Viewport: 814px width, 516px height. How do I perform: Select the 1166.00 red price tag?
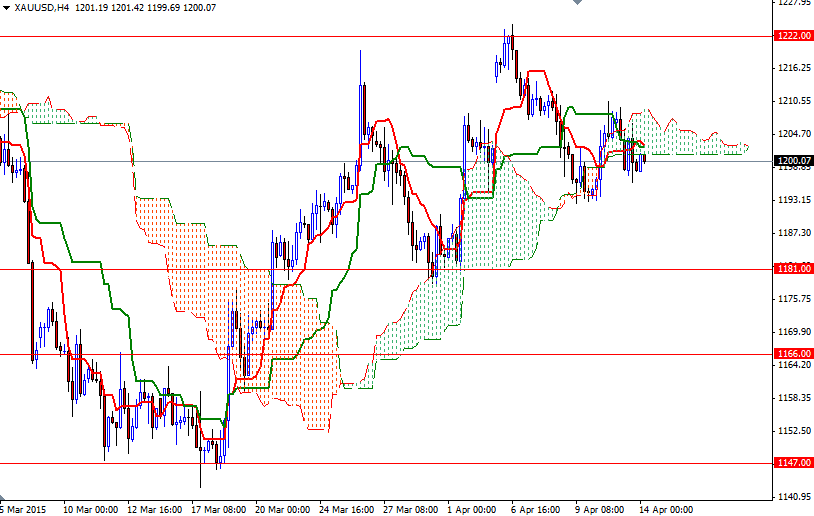pos(792,354)
